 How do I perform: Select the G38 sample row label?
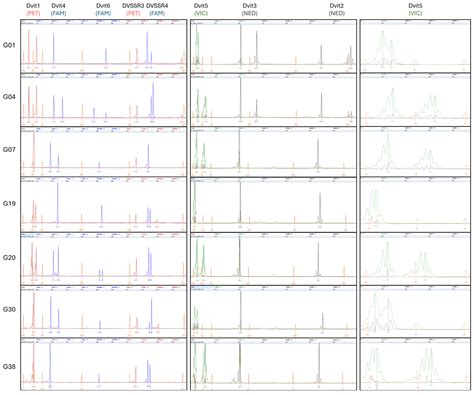(x=9, y=367)
